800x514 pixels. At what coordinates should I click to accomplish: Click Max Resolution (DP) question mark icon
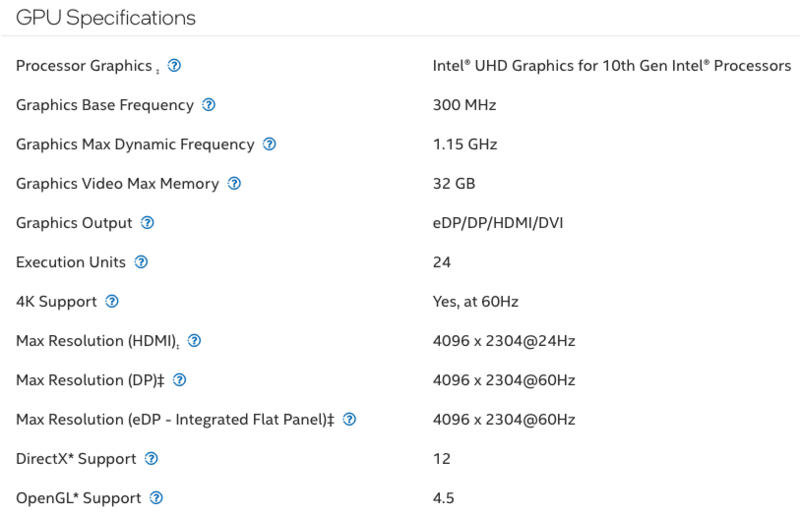[179, 380]
